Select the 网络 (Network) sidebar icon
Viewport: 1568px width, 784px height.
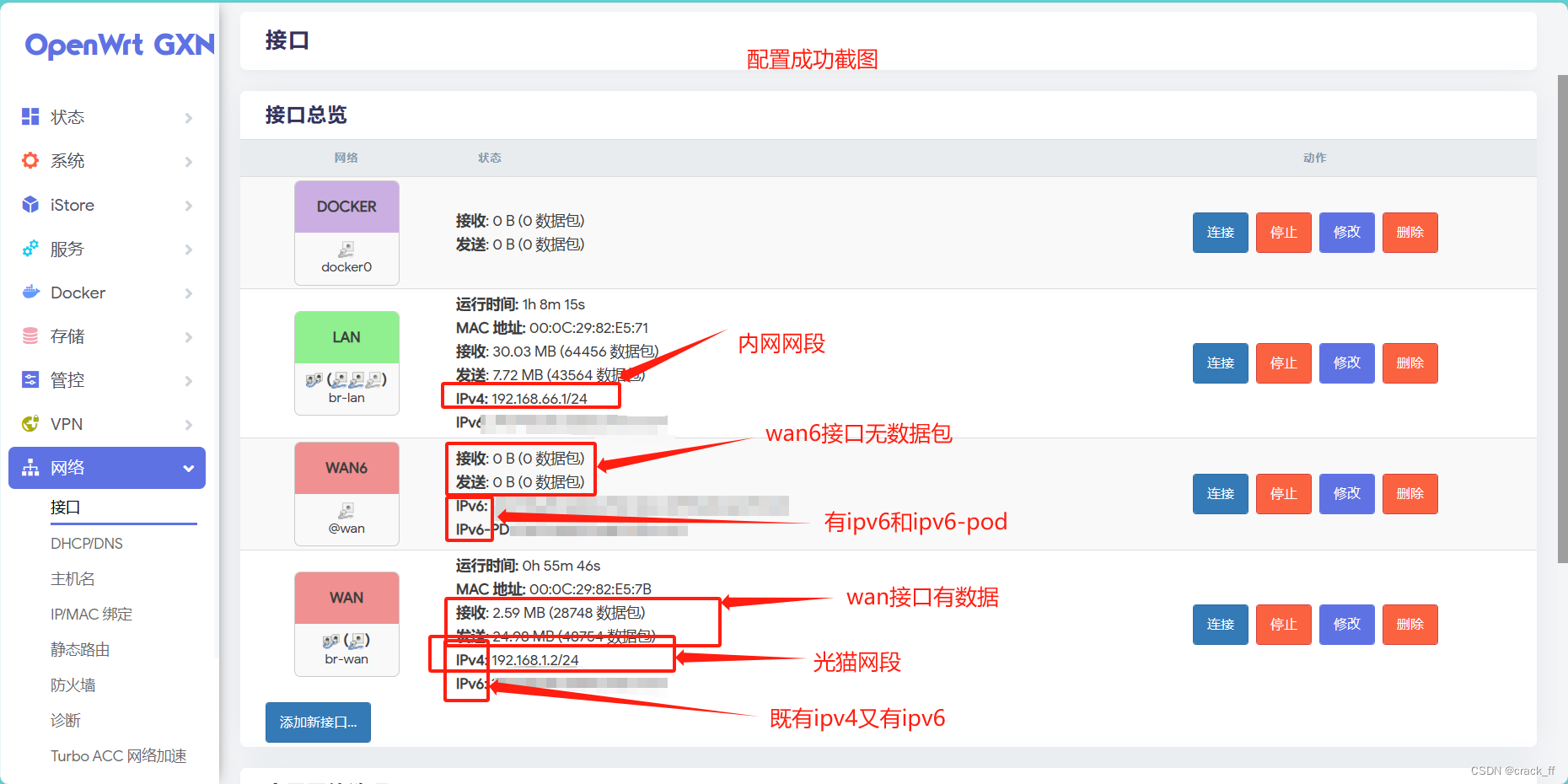click(30, 467)
